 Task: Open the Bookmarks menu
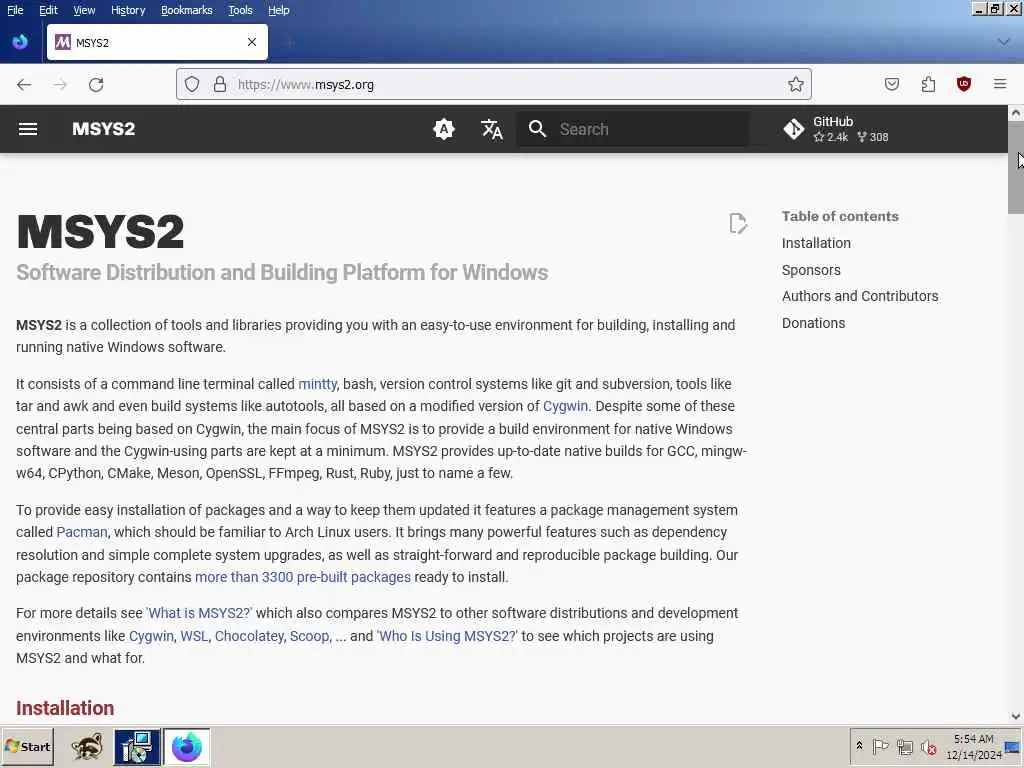(187, 10)
